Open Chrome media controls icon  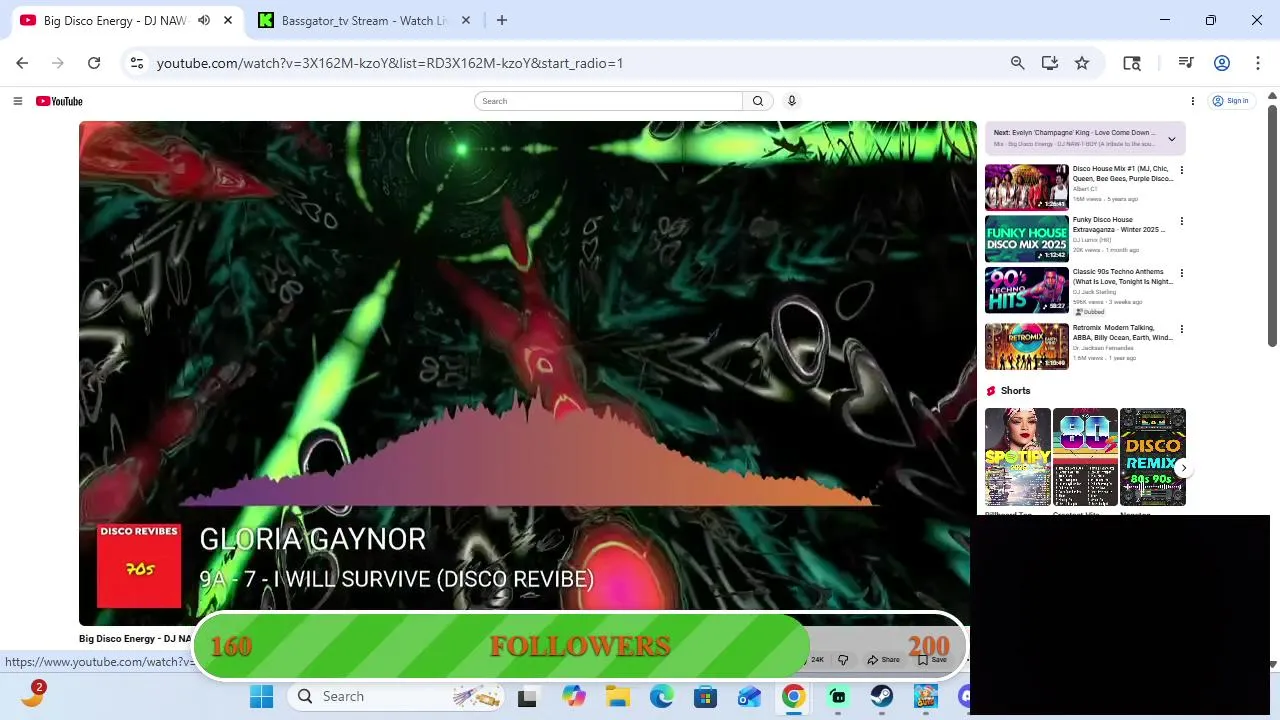click(1186, 63)
